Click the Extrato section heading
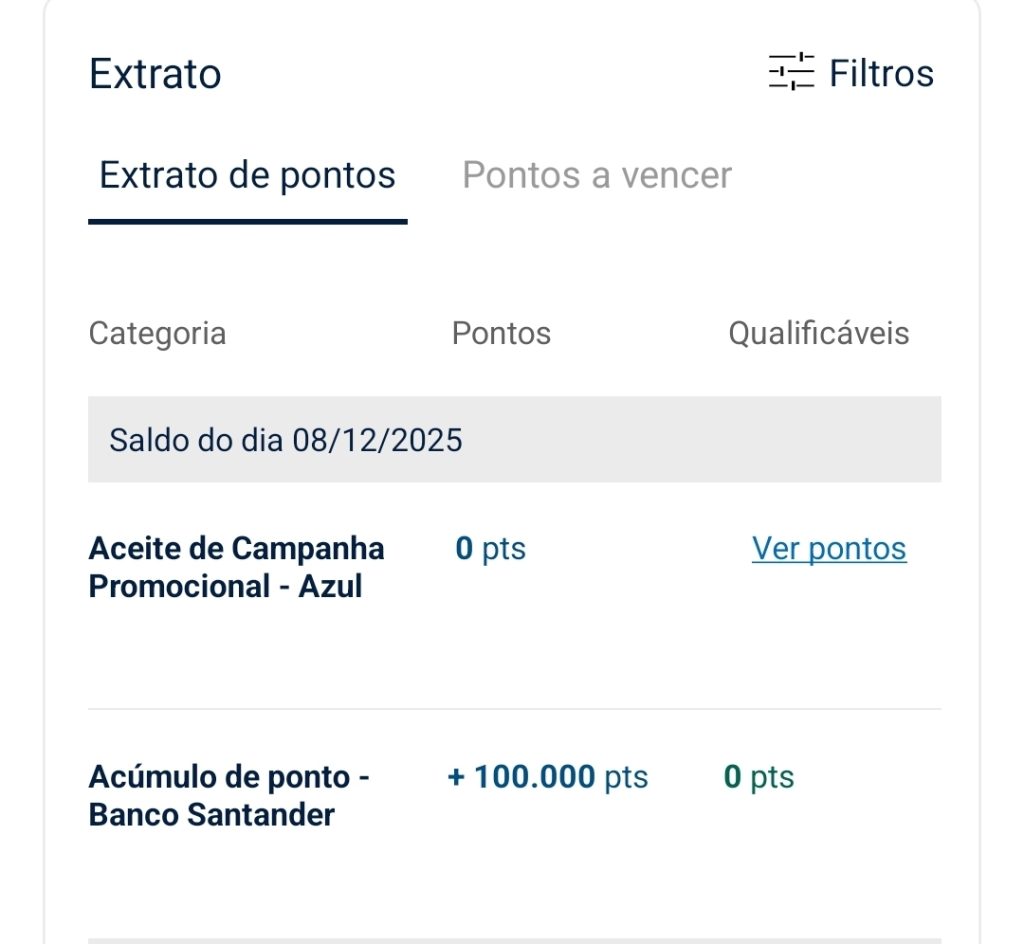Image resolution: width=1024 pixels, height=944 pixels. click(x=155, y=74)
